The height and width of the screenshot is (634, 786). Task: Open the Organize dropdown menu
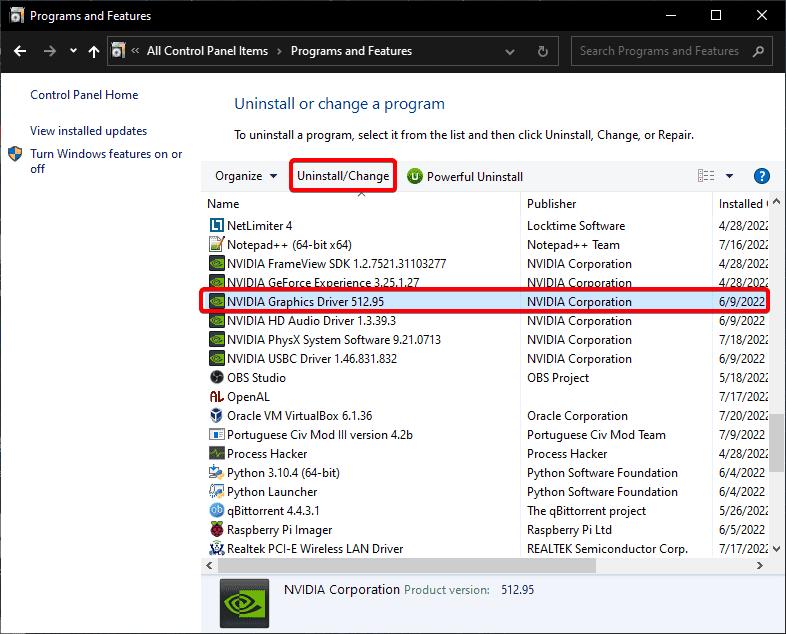245,176
